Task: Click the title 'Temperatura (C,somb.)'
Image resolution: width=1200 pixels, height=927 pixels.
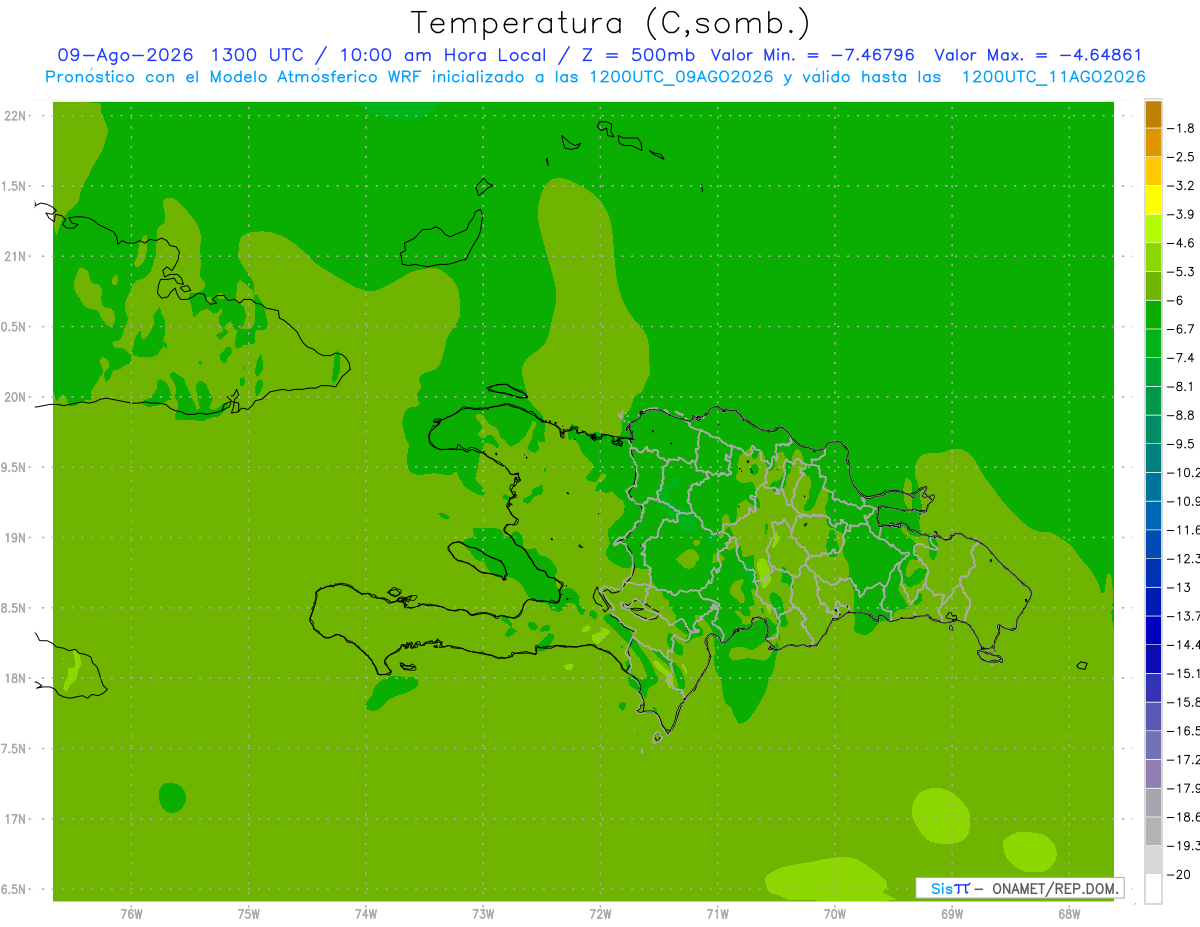Action: [x=611, y=23]
